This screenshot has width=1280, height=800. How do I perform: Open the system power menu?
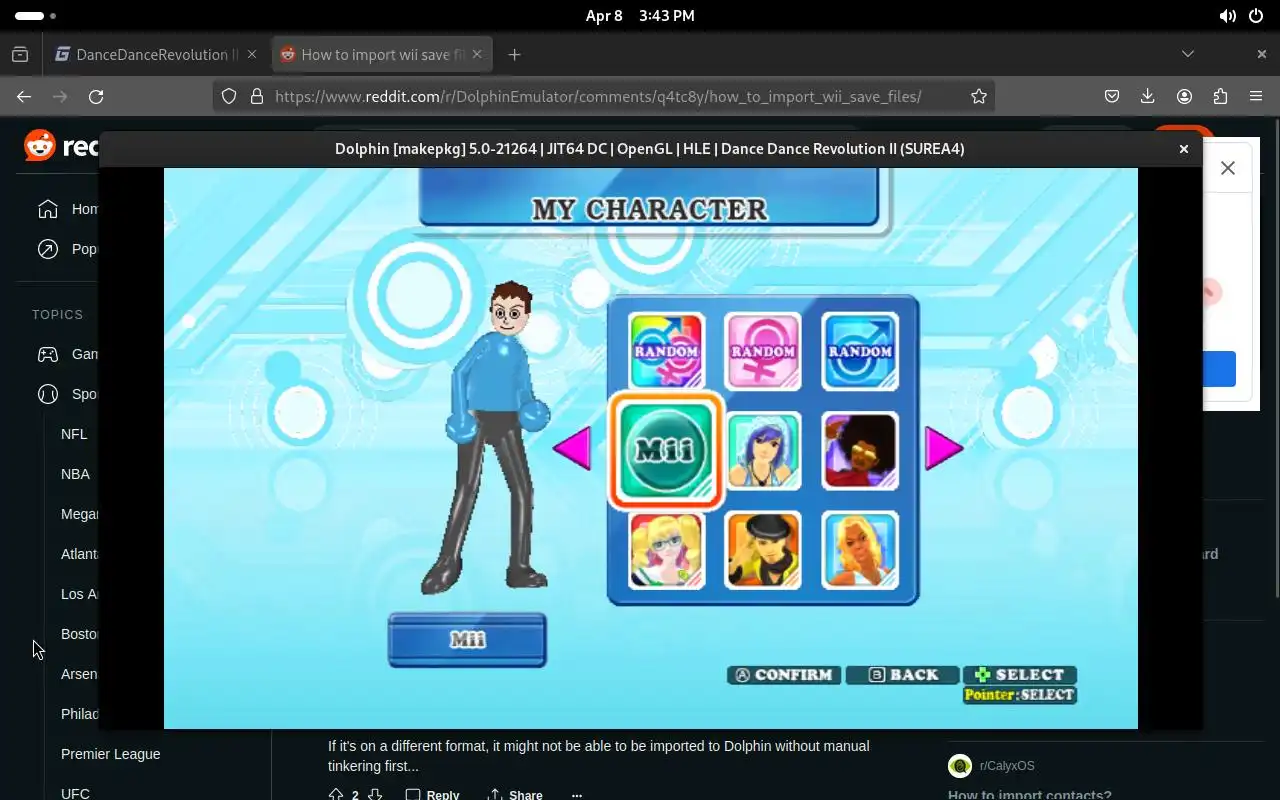point(1256,16)
